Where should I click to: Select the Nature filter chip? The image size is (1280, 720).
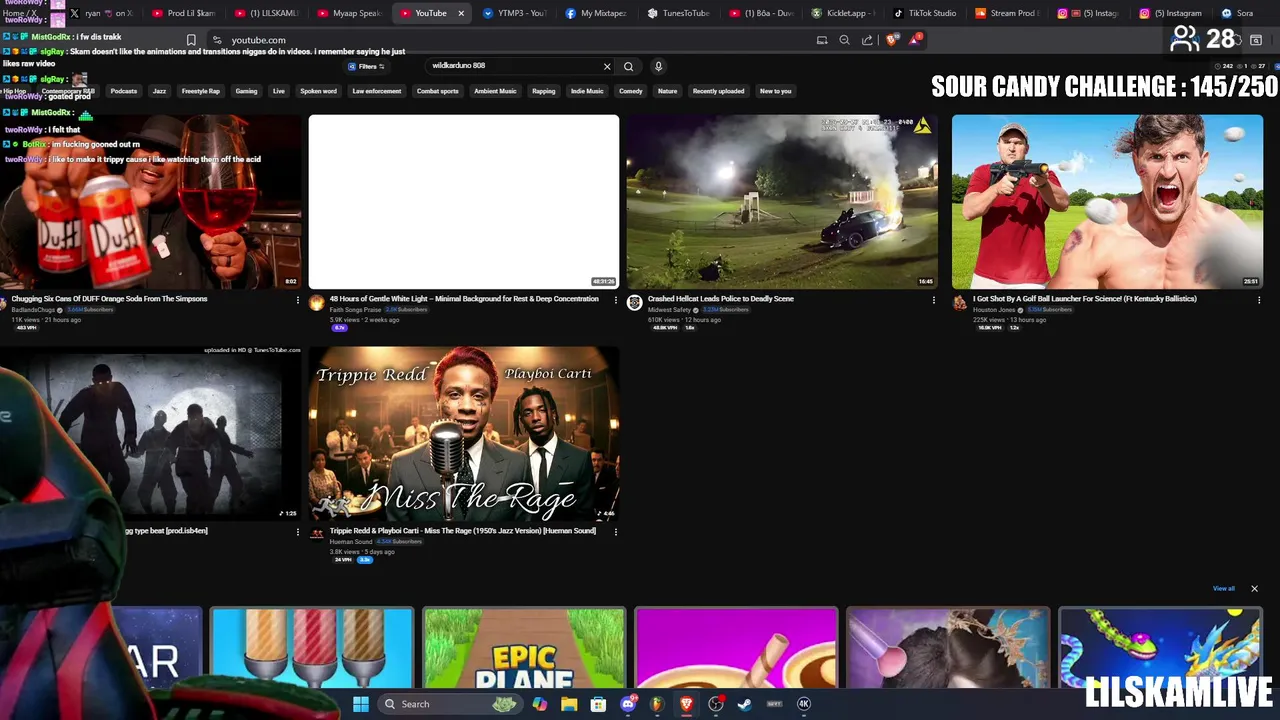click(668, 91)
